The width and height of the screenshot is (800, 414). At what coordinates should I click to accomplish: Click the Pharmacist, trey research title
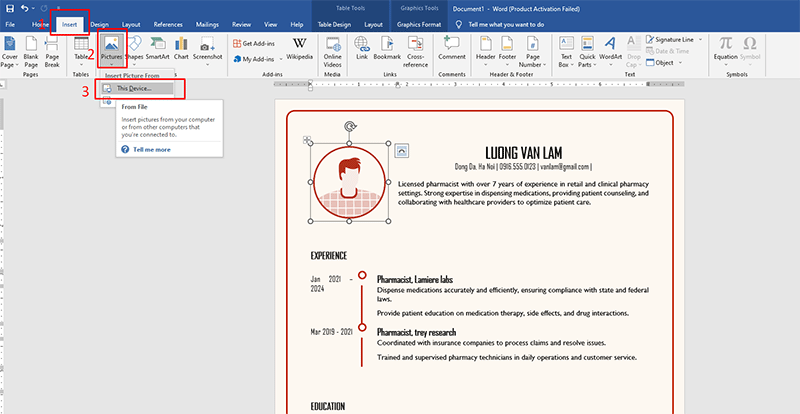click(416, 332)
